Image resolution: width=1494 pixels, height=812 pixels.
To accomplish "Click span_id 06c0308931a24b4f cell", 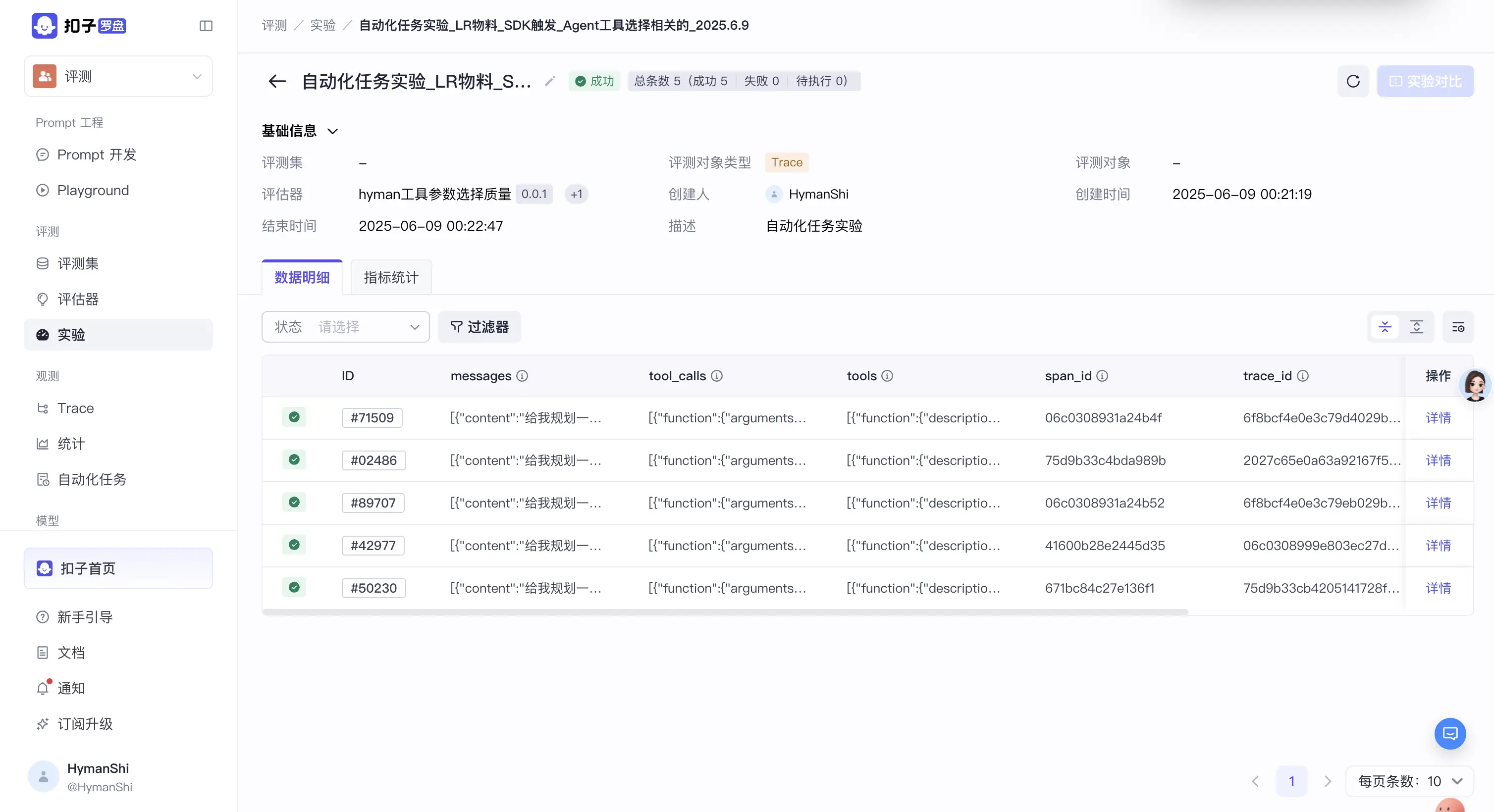I will [1103, 418].
